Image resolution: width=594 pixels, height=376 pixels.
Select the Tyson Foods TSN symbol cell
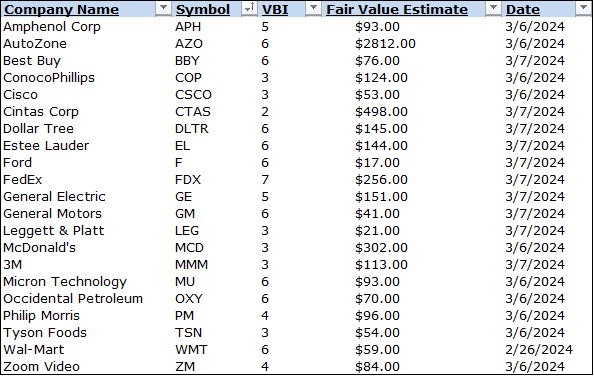(x=188, y=332)
